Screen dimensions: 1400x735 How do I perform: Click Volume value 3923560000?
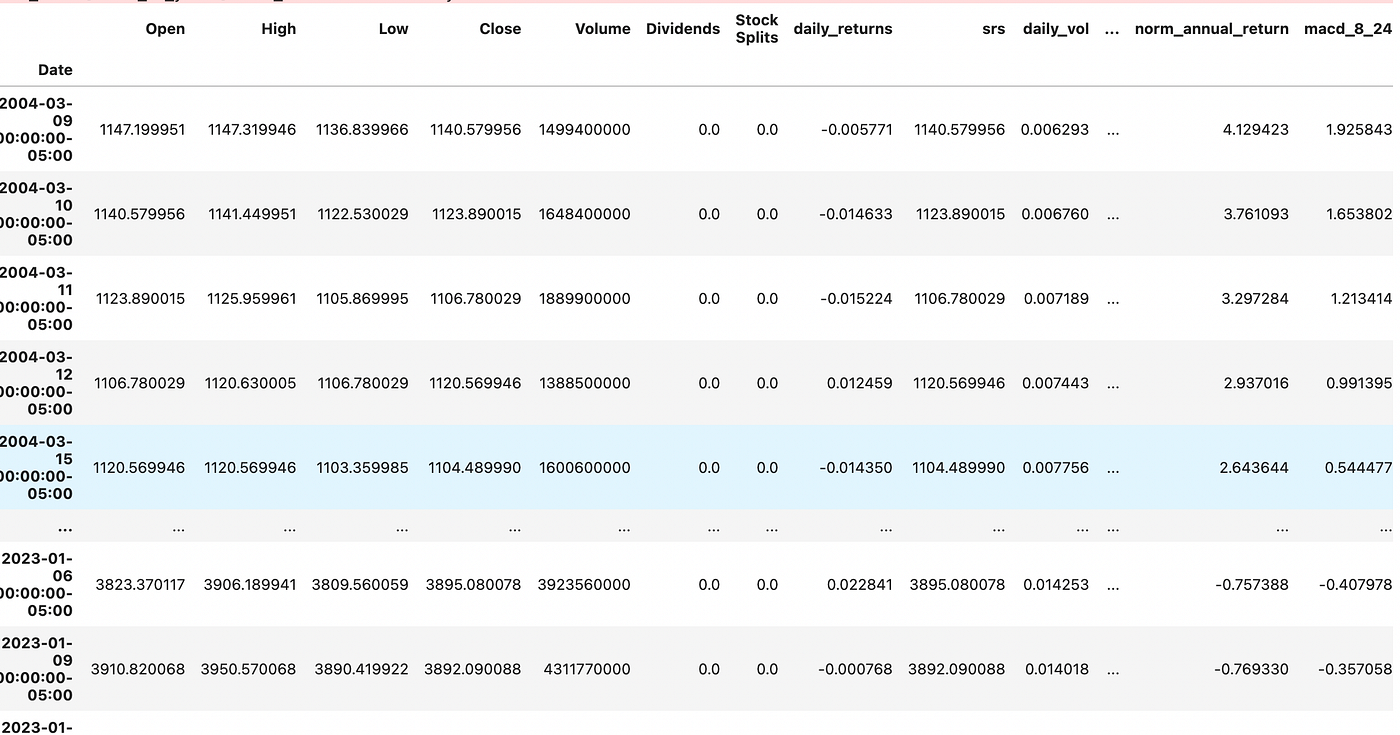click(x=584, y=584)
